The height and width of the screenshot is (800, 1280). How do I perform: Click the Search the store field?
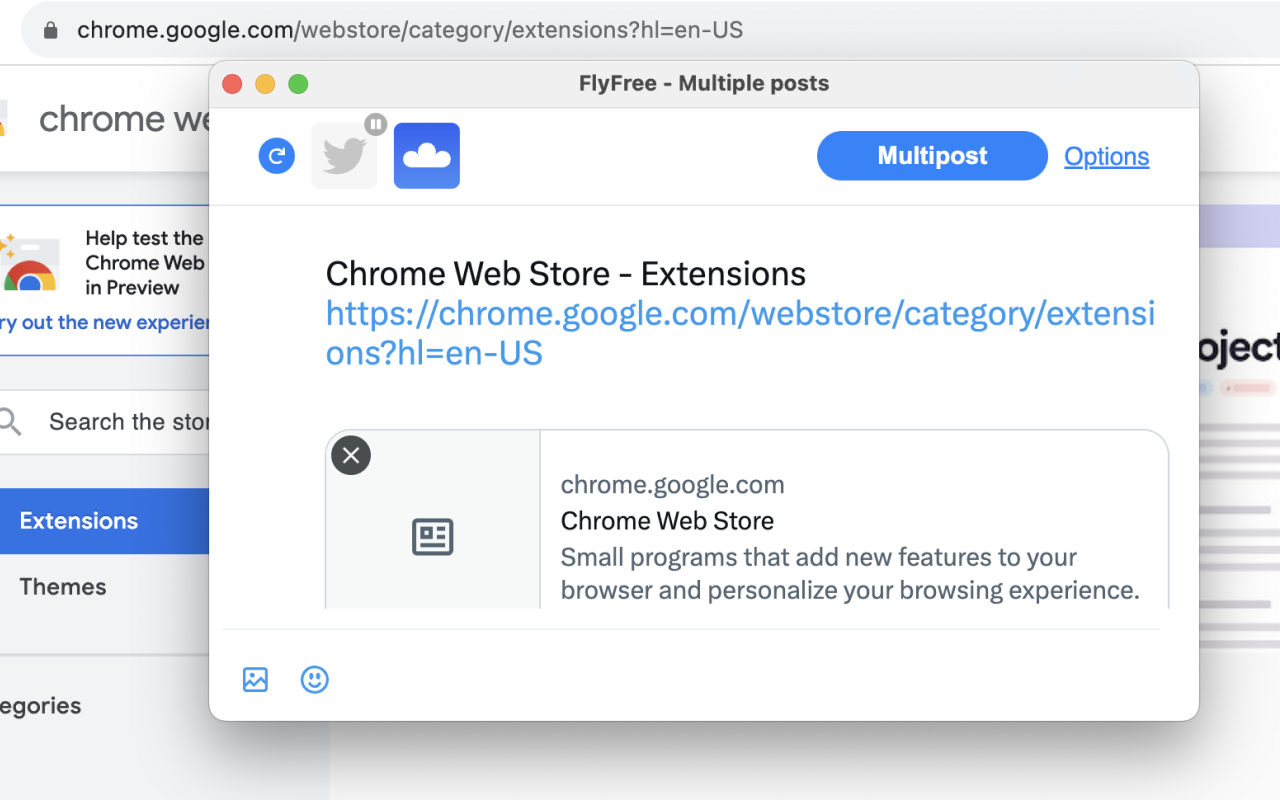[128, 422]
